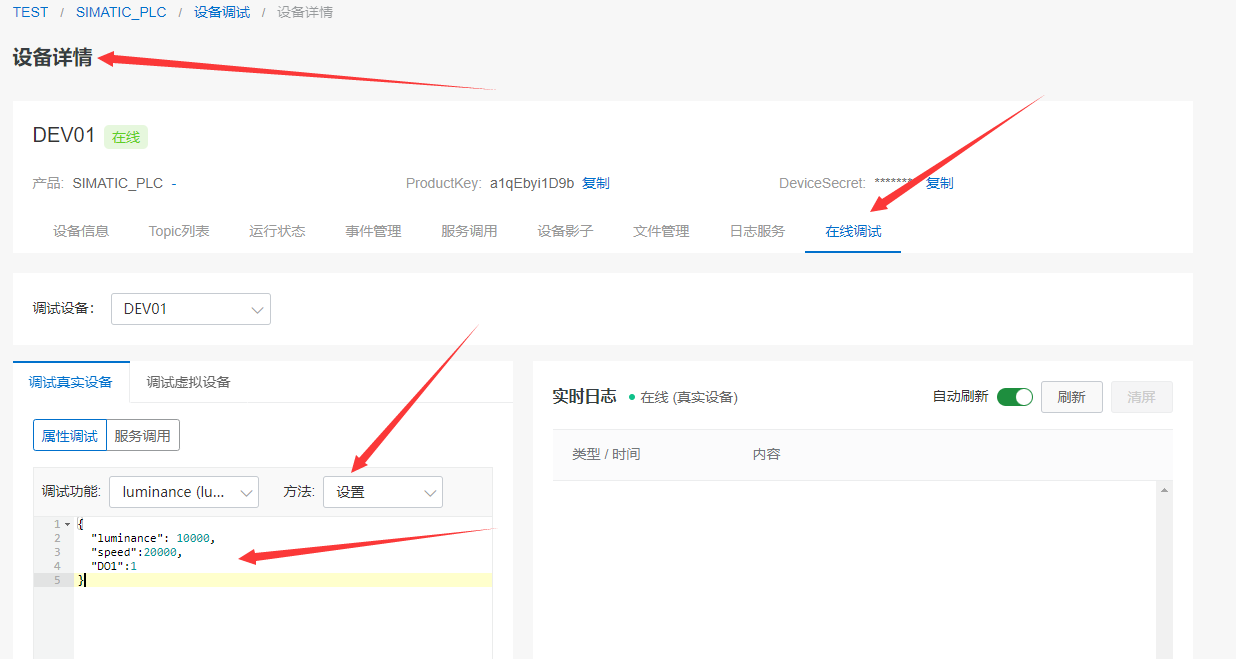Open the Topic列表 tab
The image size is (1236, 659).
[x=179, y=231]
